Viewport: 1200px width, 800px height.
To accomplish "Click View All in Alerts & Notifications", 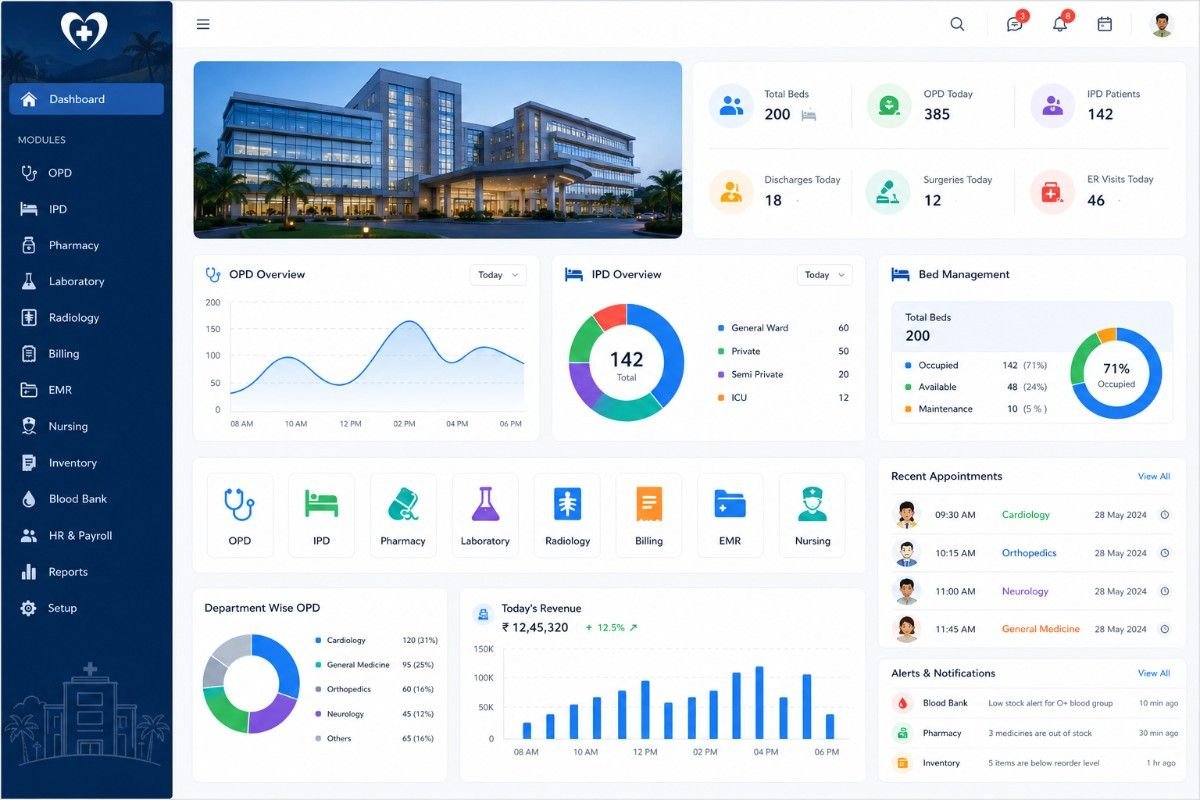I will click(x=1154, y=673).
